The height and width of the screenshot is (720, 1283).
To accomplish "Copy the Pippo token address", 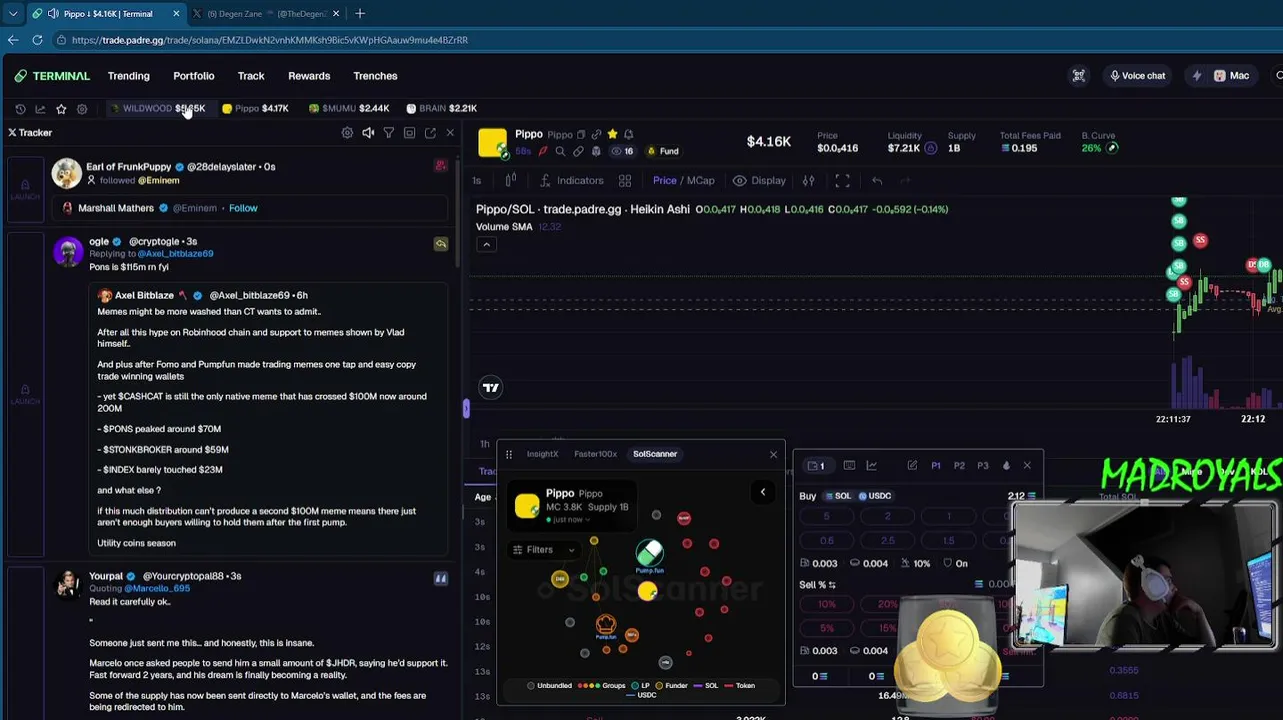I will click(581, 135).
